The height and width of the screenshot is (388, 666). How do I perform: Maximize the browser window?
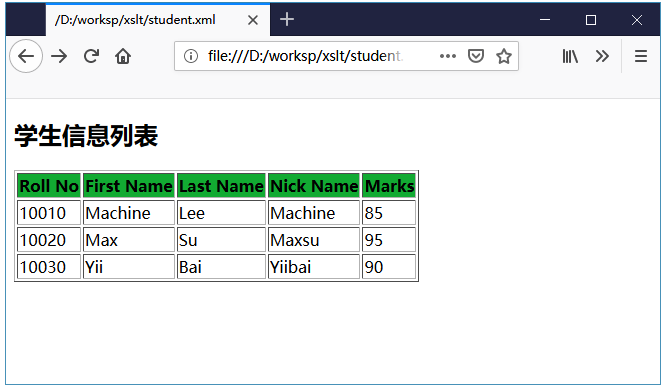tap(591, 20)
